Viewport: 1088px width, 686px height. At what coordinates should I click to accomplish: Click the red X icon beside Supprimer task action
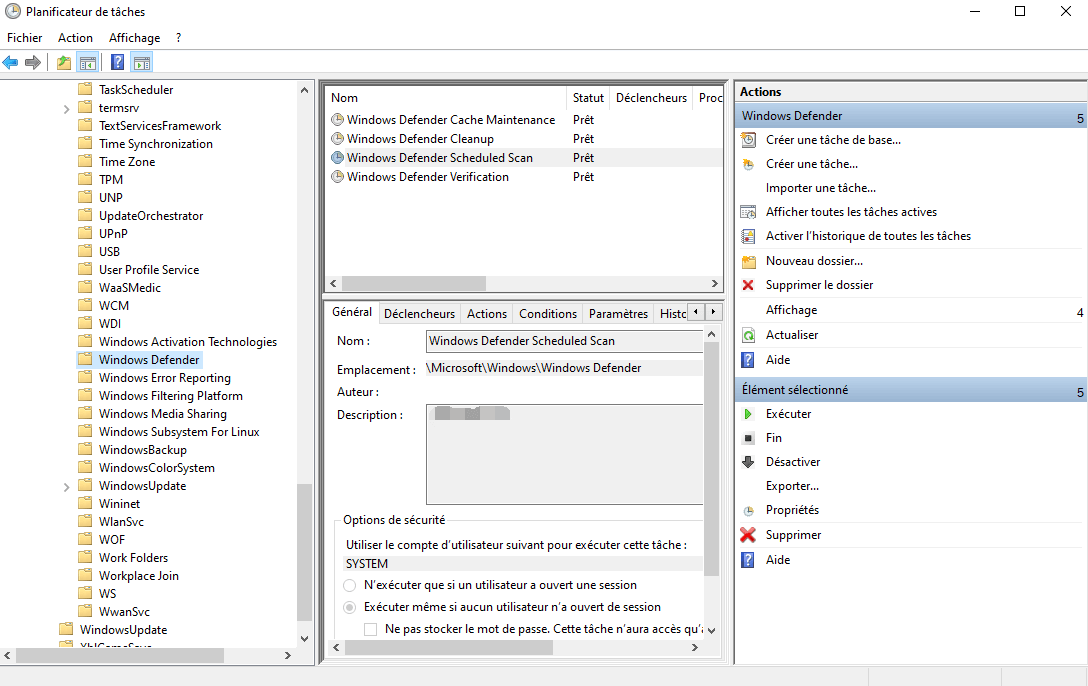click(748, 535)
